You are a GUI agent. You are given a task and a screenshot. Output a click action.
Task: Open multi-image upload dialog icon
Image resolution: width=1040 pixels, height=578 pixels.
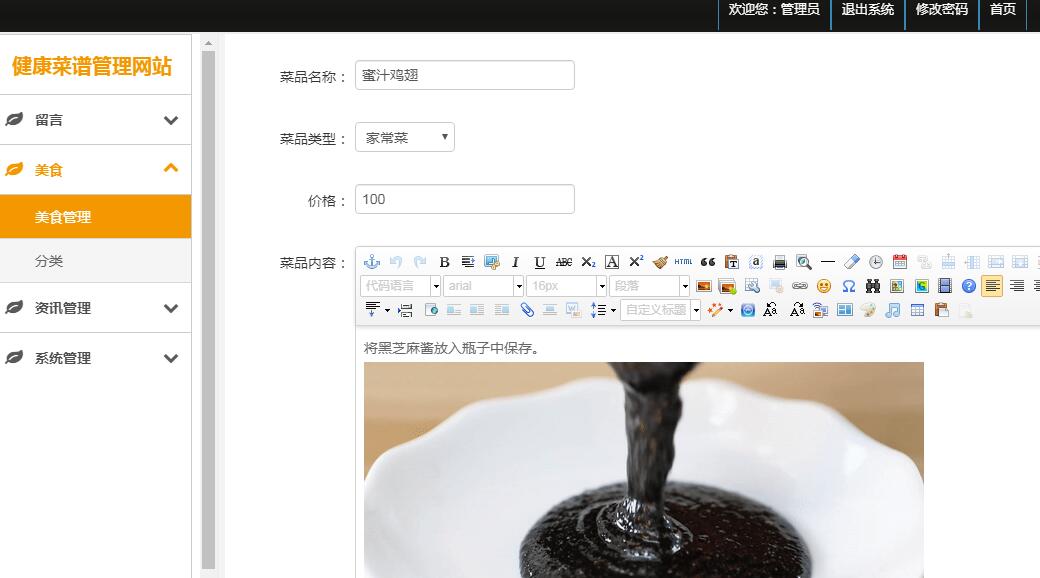click(728, 286)
